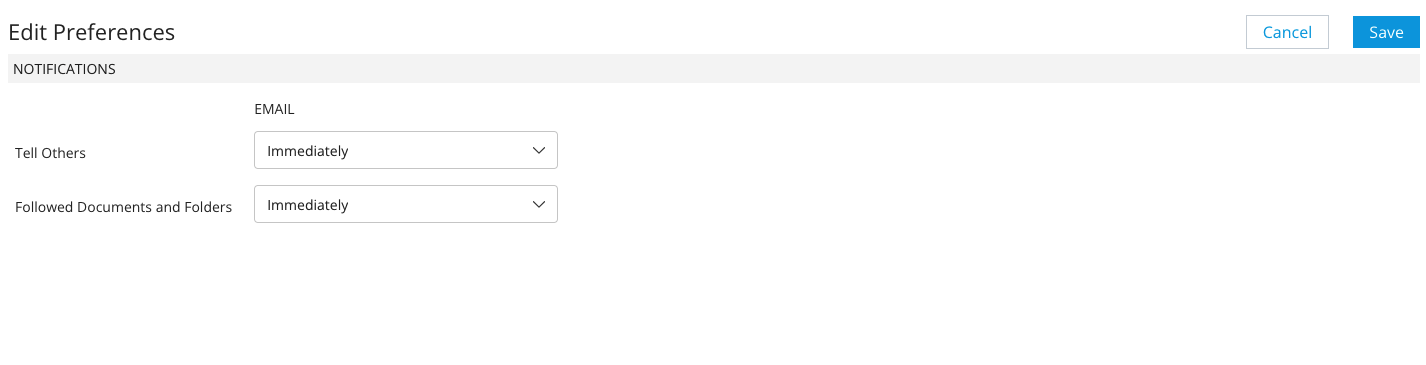Screen dimensions: 1426x365
Task: Focus the first EMAIL combo box
Action: (x=406, y=151)
